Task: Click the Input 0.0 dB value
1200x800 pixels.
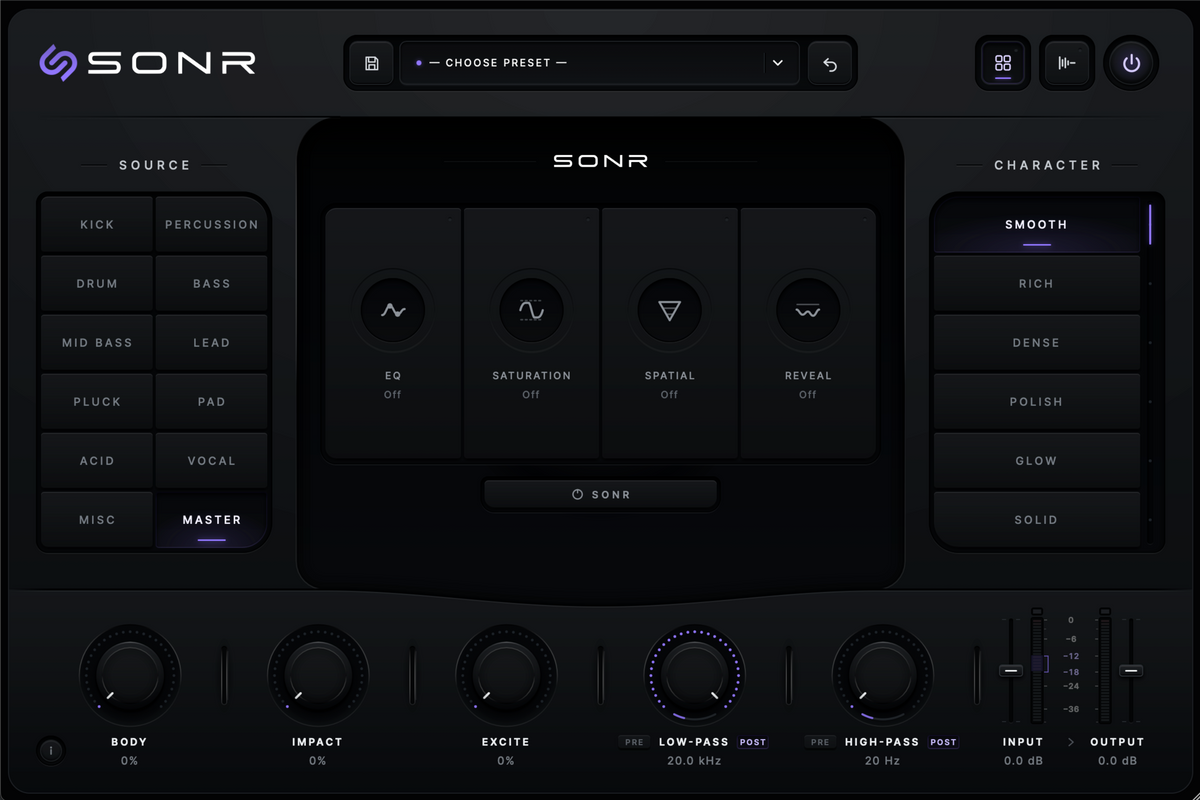Action: click(x=1023, y=761)
